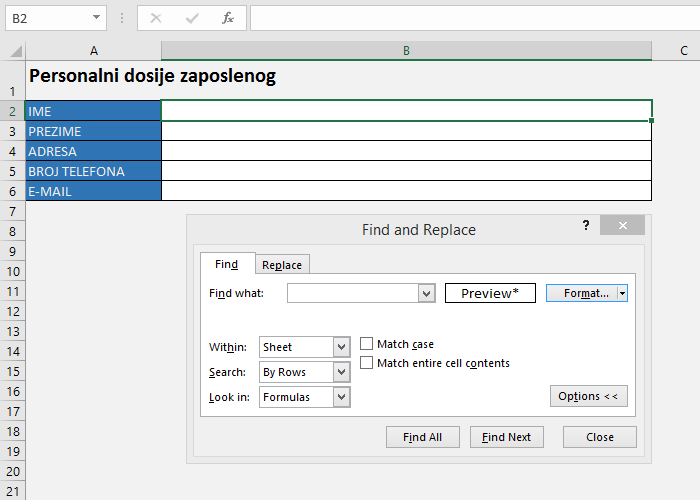Viewport: 700px width, 500px height.
Task: Enable the Match case checkbox
Action: tap(366, 344)
